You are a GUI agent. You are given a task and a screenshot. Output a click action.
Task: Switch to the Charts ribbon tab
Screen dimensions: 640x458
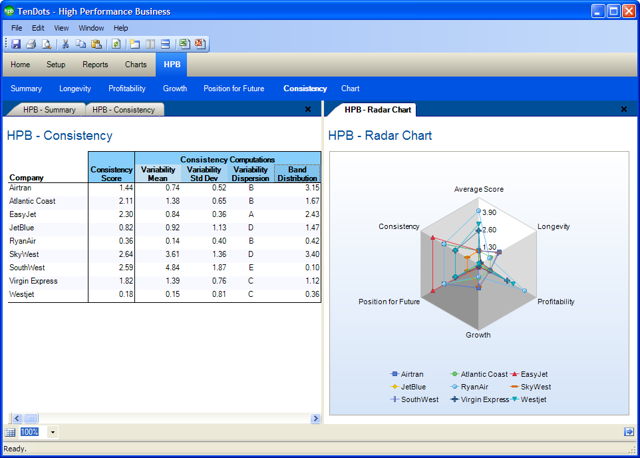click(x=136, y=64)
